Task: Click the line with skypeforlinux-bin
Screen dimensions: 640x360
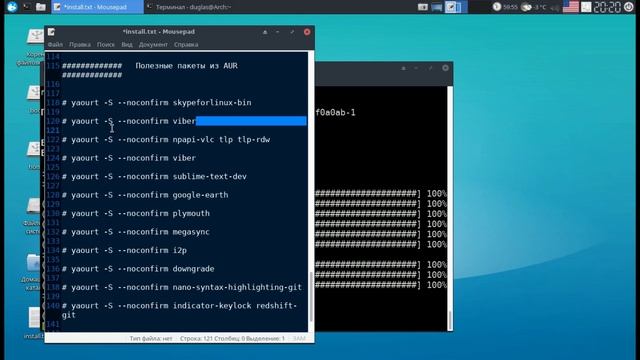Action: pyautogui.click(x=157, y=102)
